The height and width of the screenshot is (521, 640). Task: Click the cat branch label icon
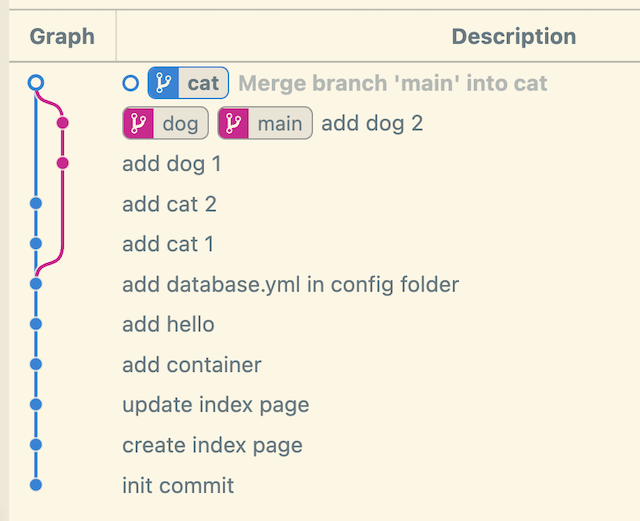coord(163,83)
